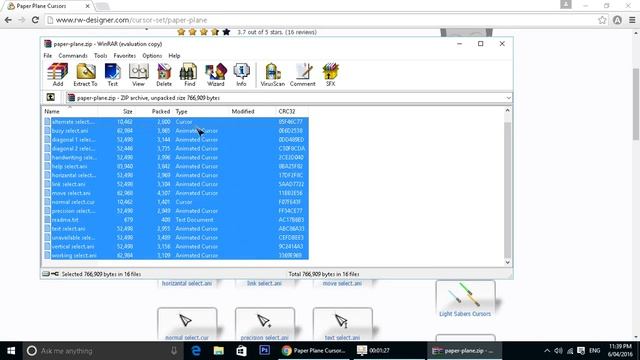Click the ENG language indicator
640x360 pixels.
pos(595,351)
